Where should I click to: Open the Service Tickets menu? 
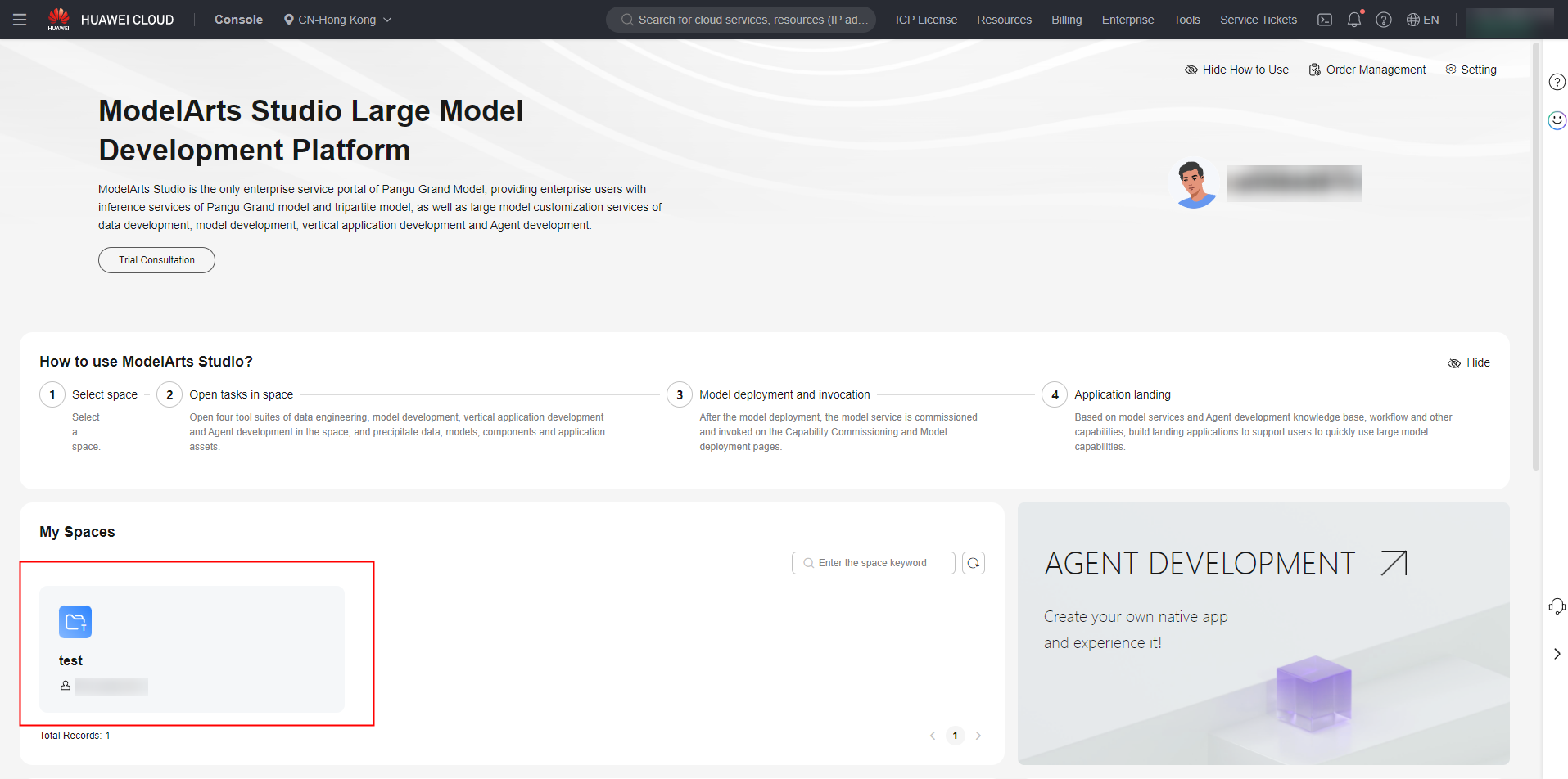pyautogui.click(x=1258, y=20)
